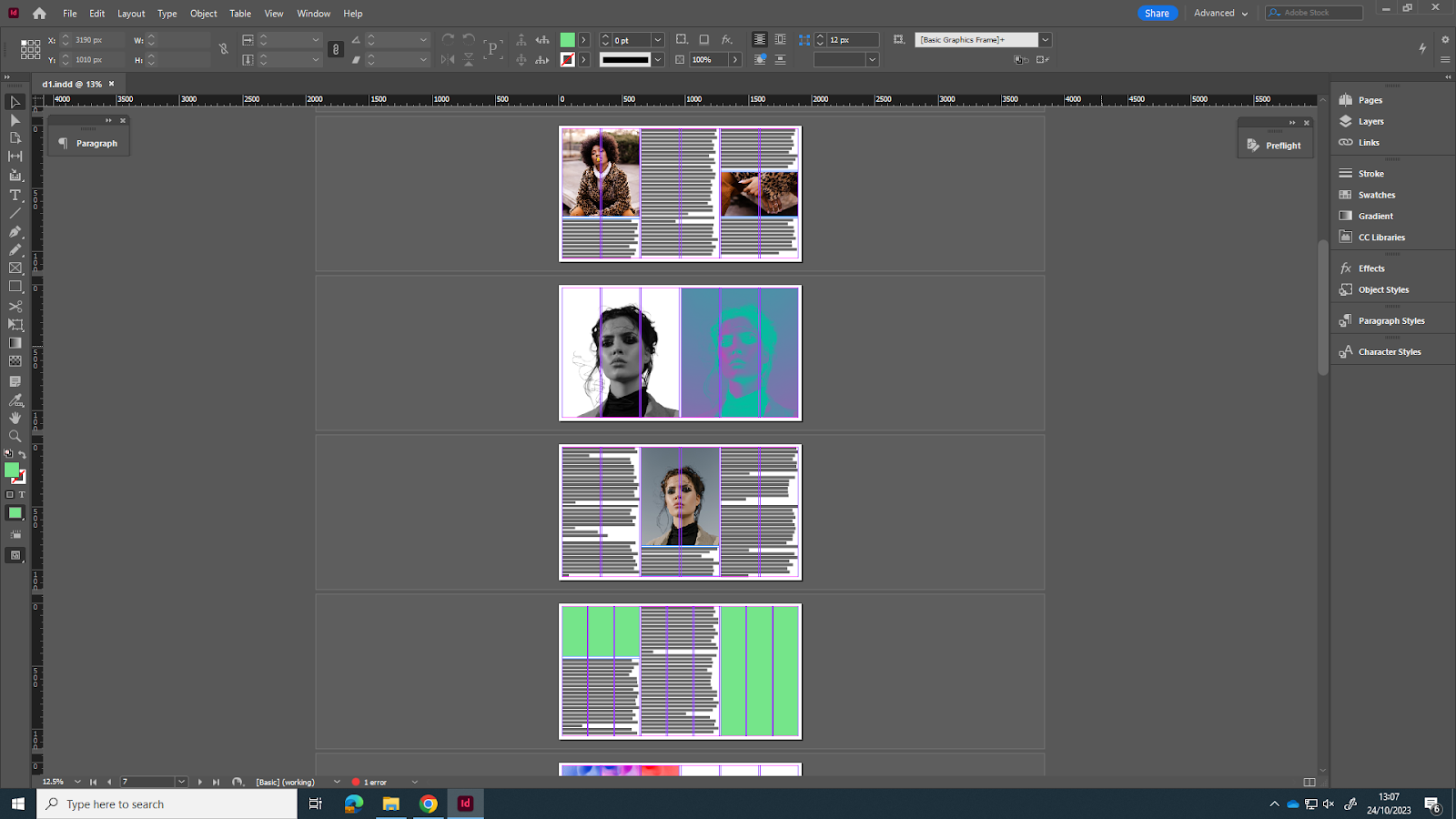Select the Eyedropper tool
1456x819 pixels.
pyautogui.click(x=15, y=399)
